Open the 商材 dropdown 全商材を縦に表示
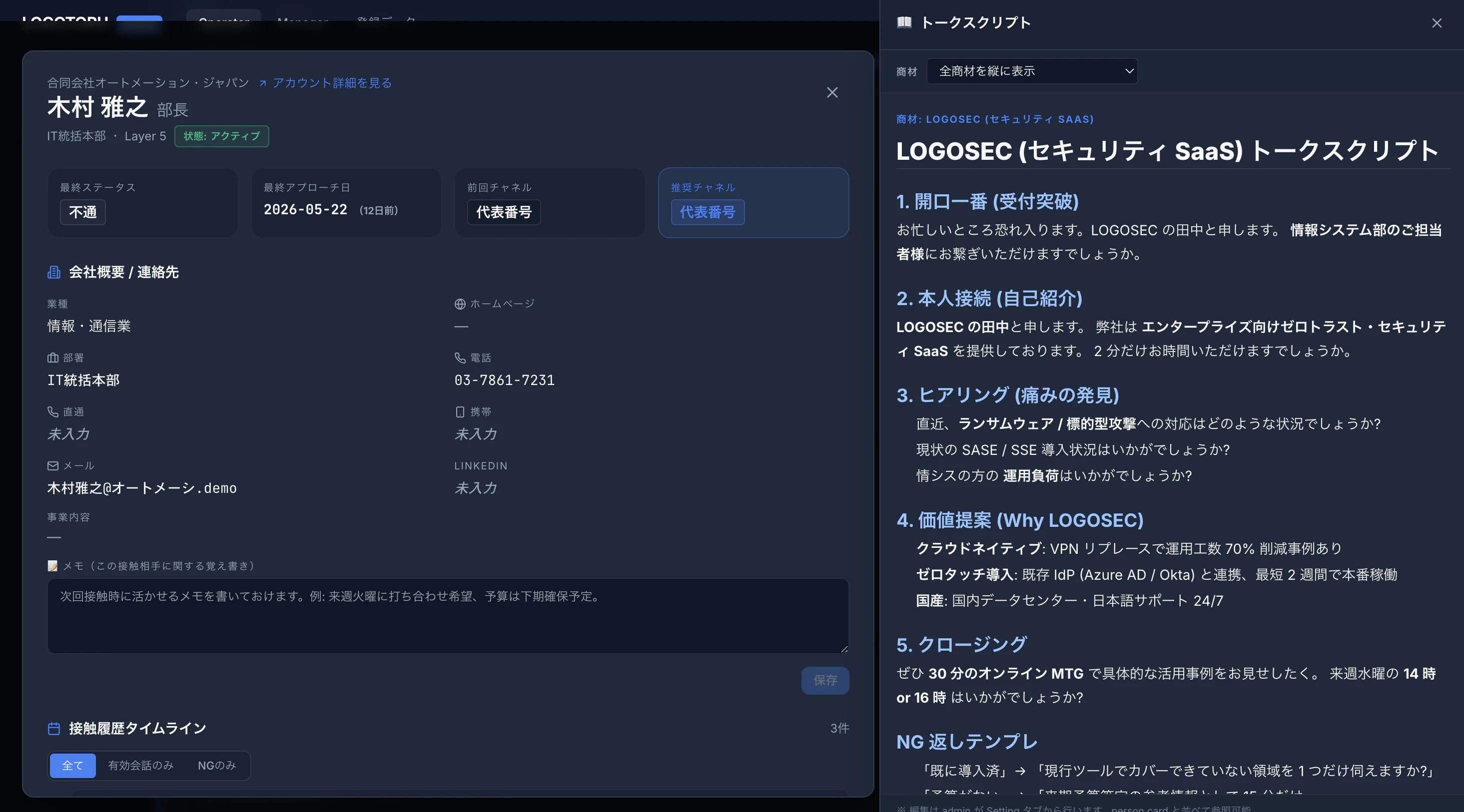The height and width of the screenshot is (812, 1464). coord(1031,71)
